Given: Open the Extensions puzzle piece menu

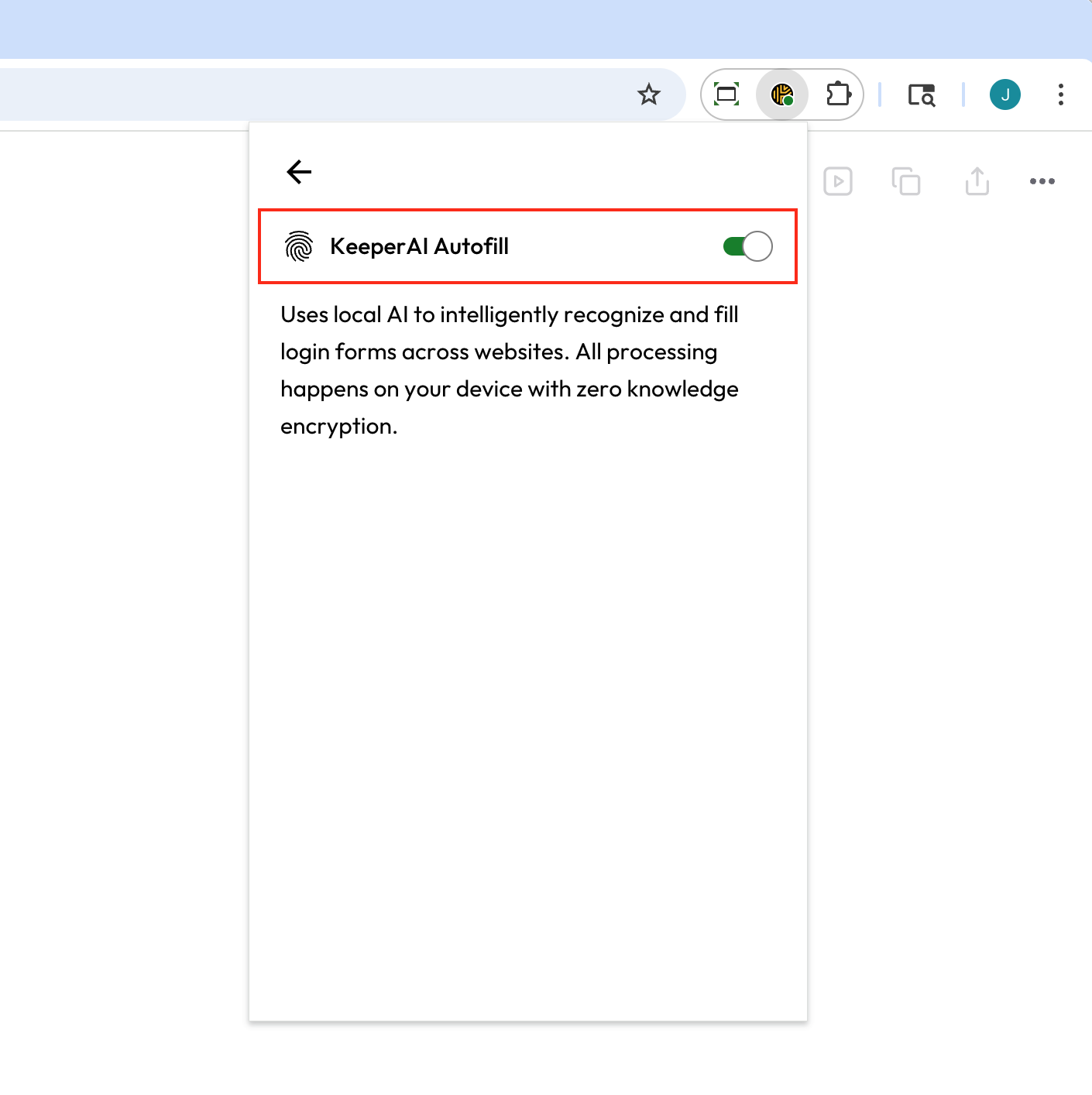Looking at the screenshot, I should point(838,94).
